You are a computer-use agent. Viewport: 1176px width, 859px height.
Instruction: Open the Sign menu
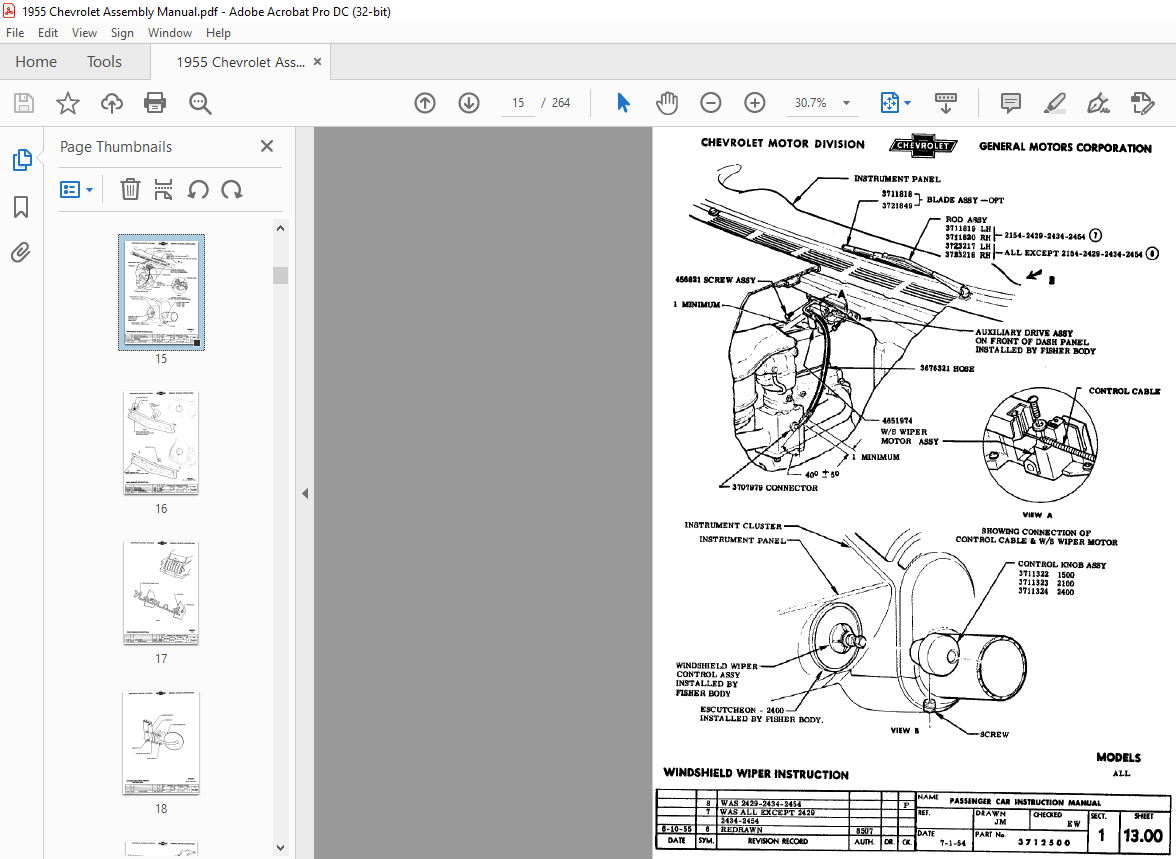point(122,33)
